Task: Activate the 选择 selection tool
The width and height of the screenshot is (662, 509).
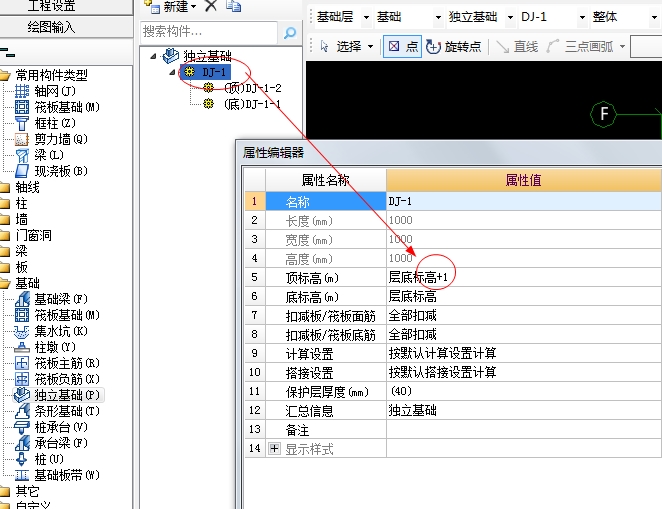Action: coord(342,46)
